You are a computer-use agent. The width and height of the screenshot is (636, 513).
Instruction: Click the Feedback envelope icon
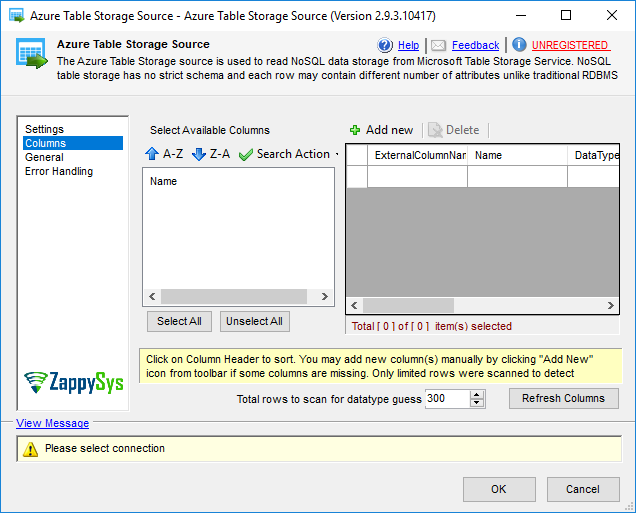pyautogui.click(x=438, y=45)
